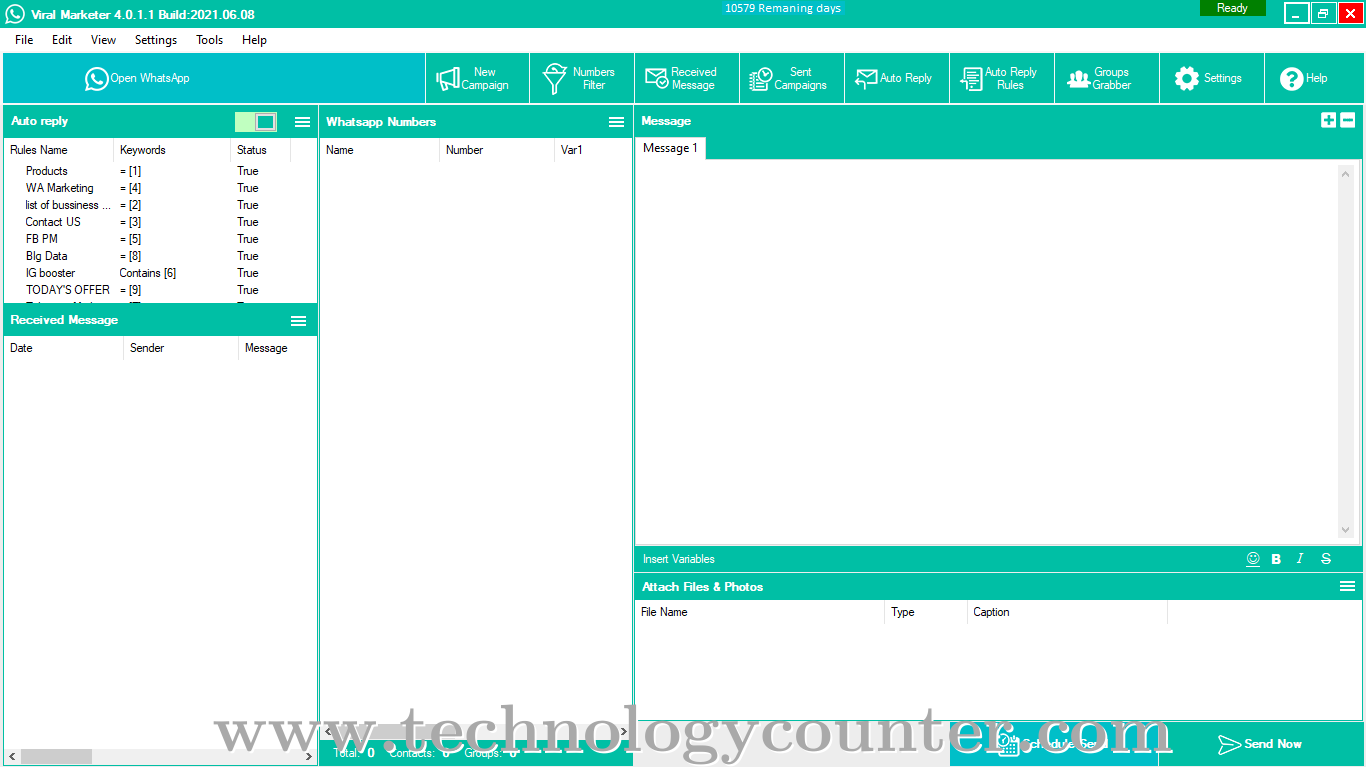Open the Tools menu
This screenshot has height=768, width=1366.
tap(210, 40)
